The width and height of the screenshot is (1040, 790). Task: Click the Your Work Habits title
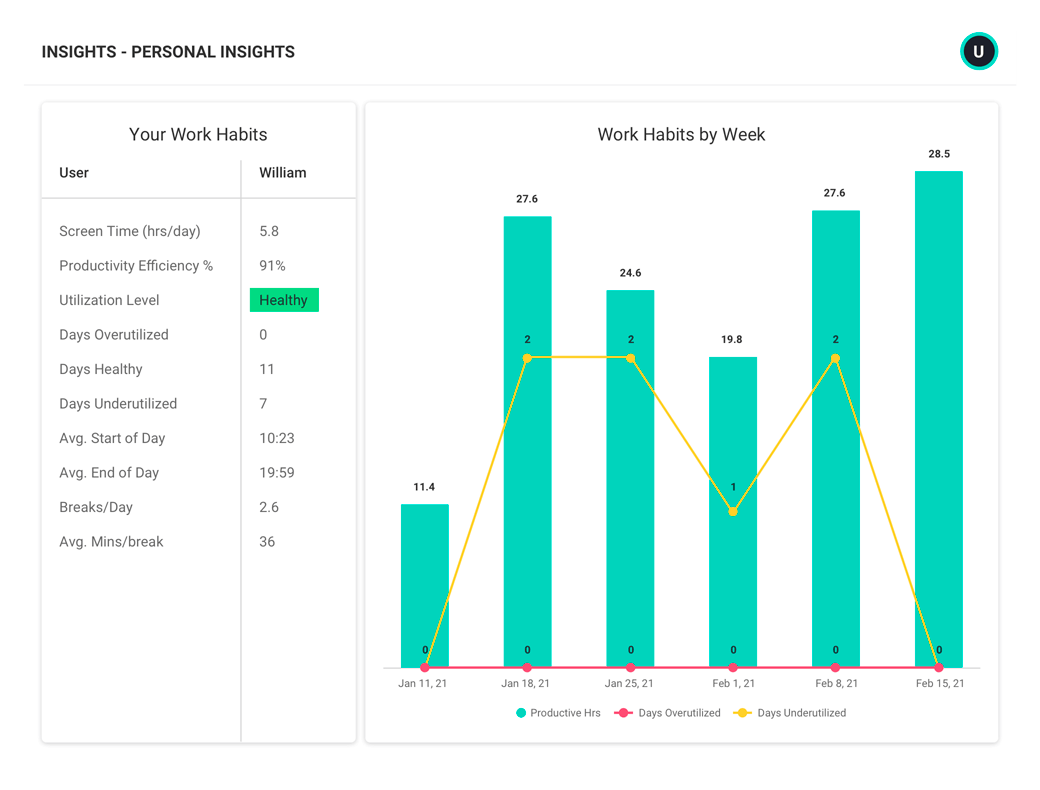click(x=198, y=135)
